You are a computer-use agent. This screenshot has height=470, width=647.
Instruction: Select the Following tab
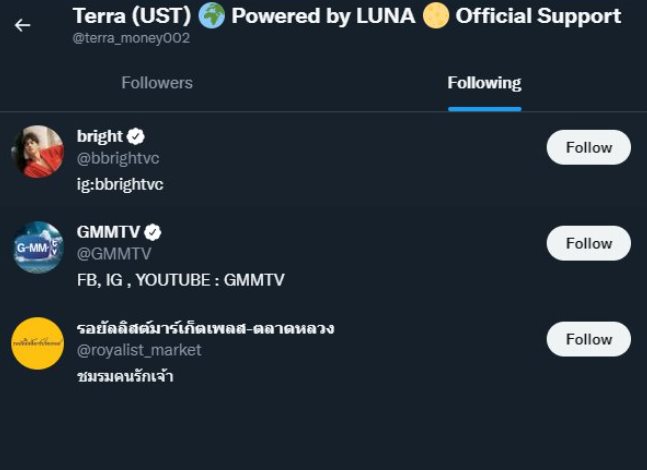click(484, 83)
